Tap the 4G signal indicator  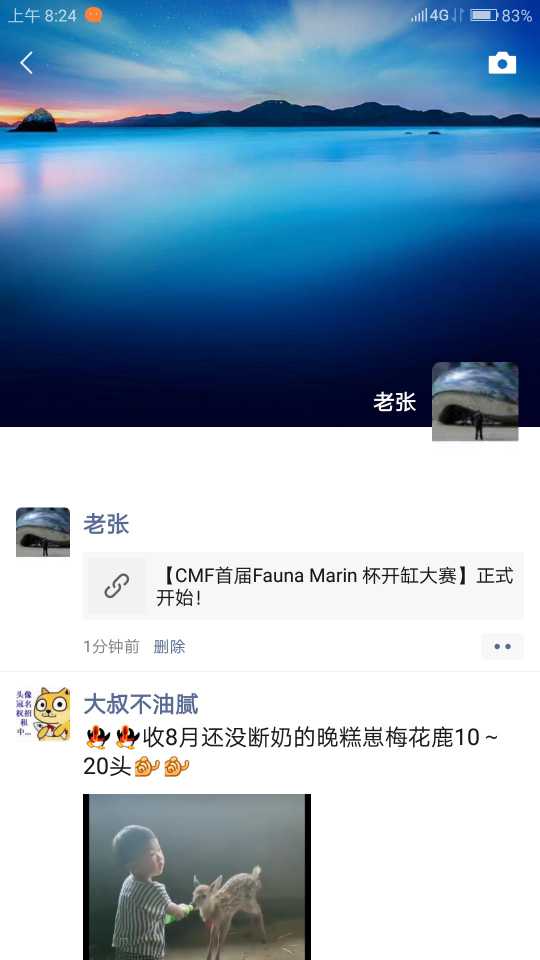point(430,15)
